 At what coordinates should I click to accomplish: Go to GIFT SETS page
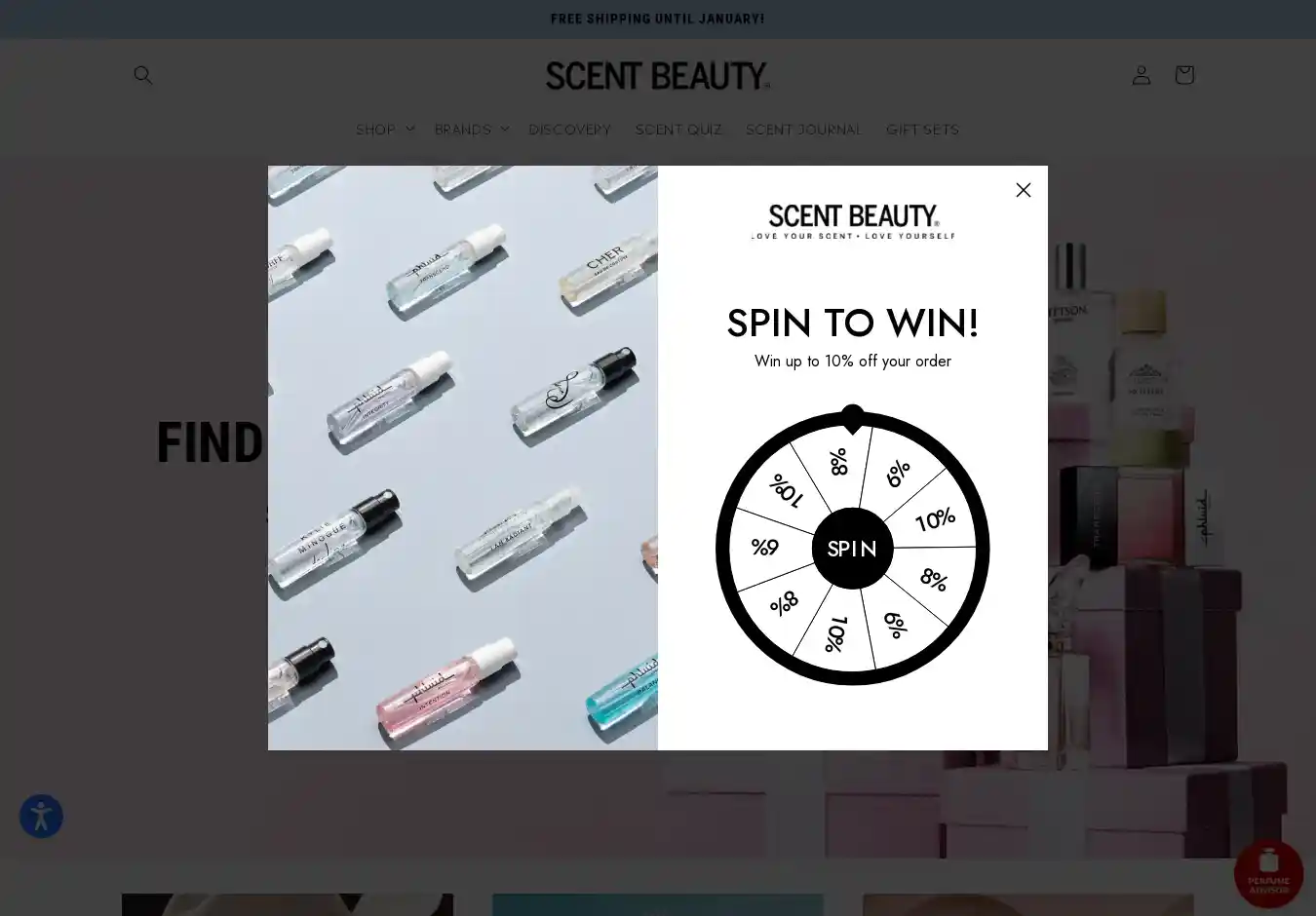(922, 129)
